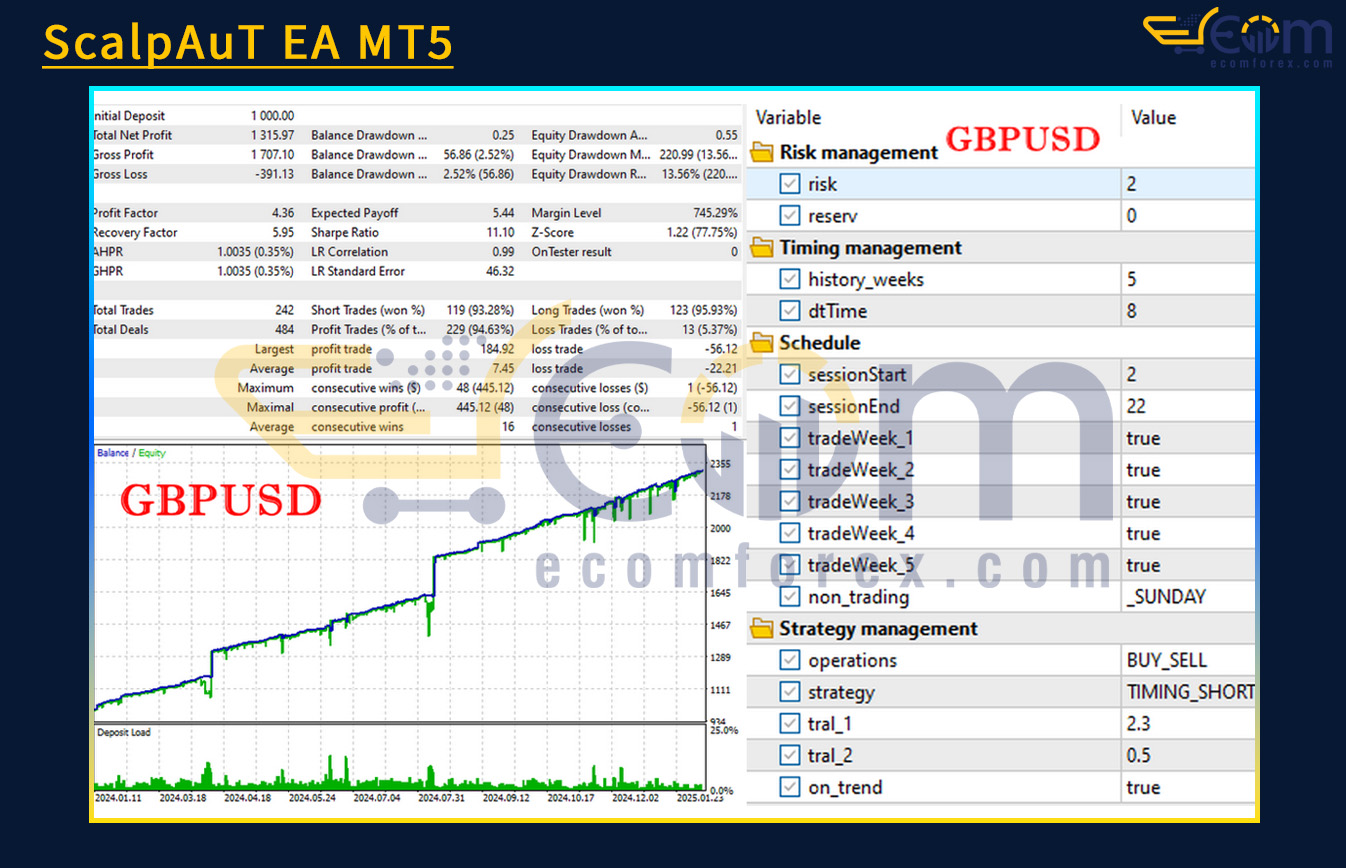Select the Risk management group row
The height and width of the screenshot is (868, 1346).
tap(1001, 152)
